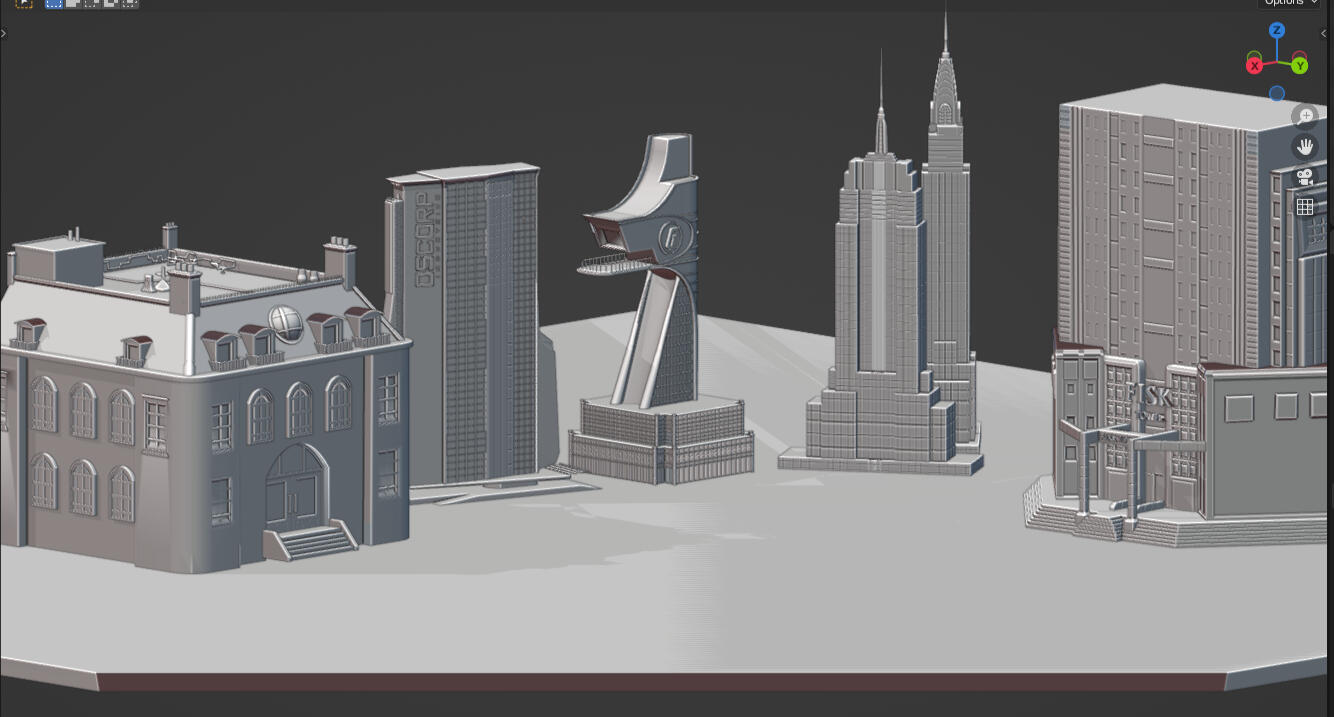Choose the blue new-selection mode button
Screen dimensions: 1334x717
click(54, 3)
